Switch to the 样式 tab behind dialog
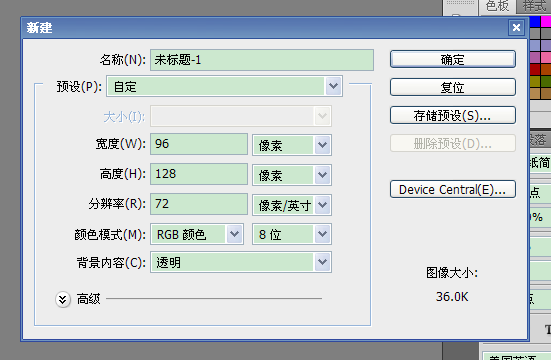This screenshot has height=360, width=551. (534, 6)
